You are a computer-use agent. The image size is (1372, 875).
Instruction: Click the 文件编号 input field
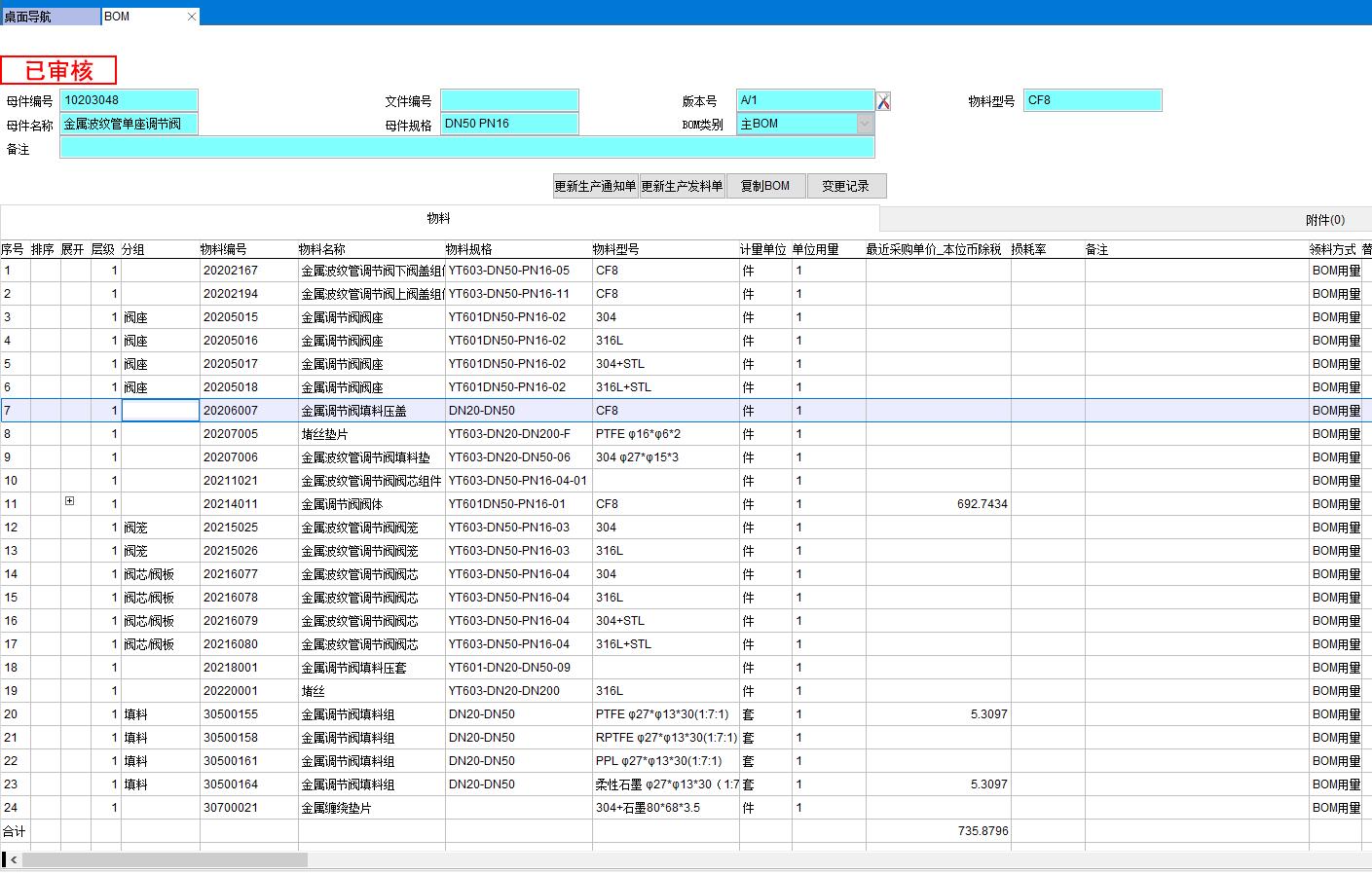pyautogui.click(x=509, y=100)
